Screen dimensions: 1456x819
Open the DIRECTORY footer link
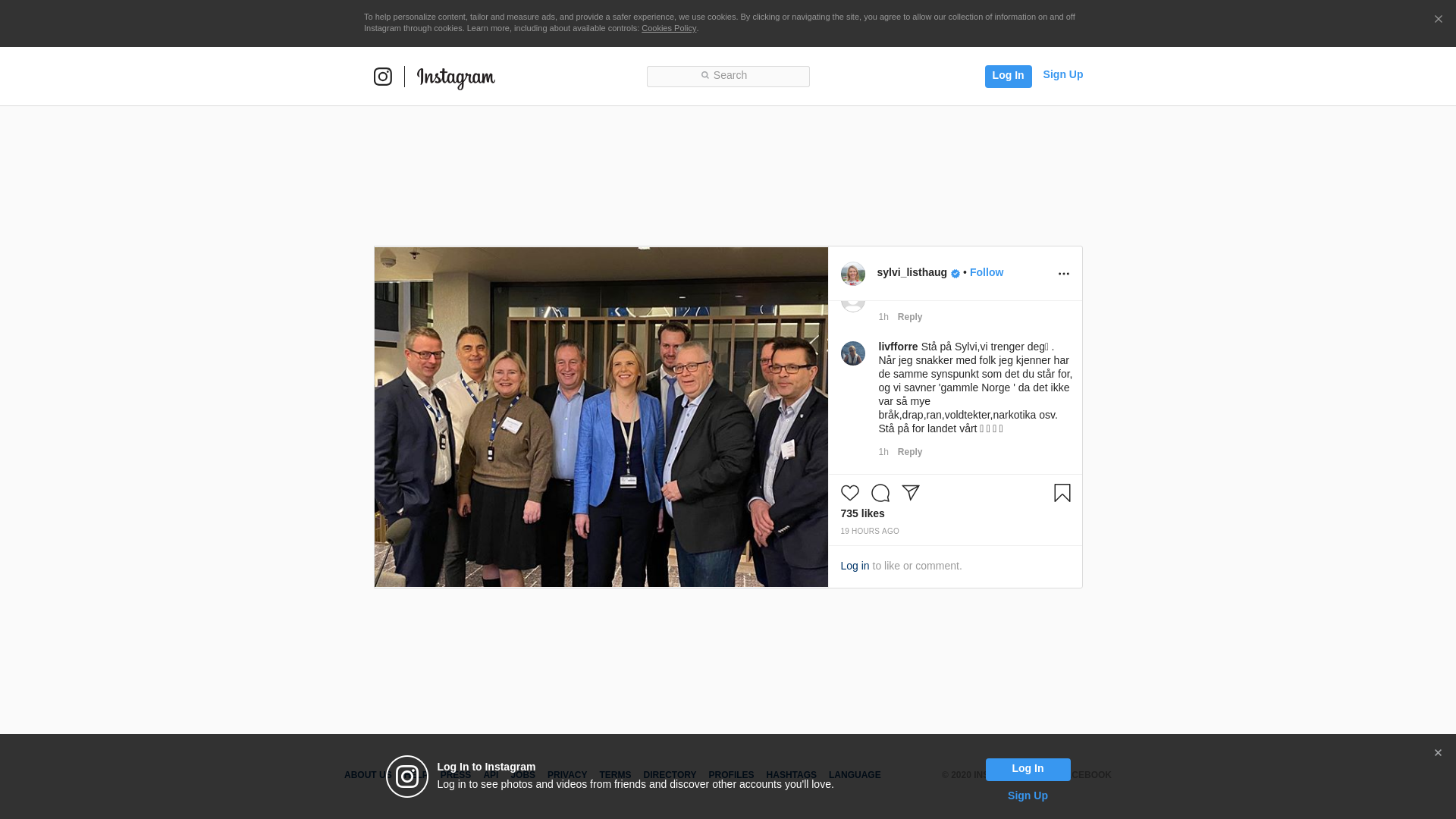(670, 775)
